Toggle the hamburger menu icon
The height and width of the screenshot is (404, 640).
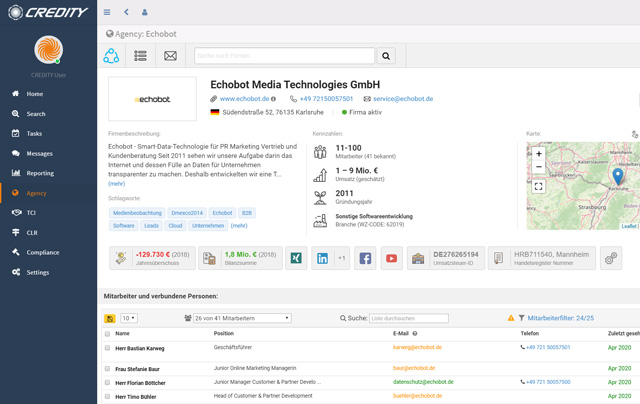pyautogui.click(x=107, y=13)
